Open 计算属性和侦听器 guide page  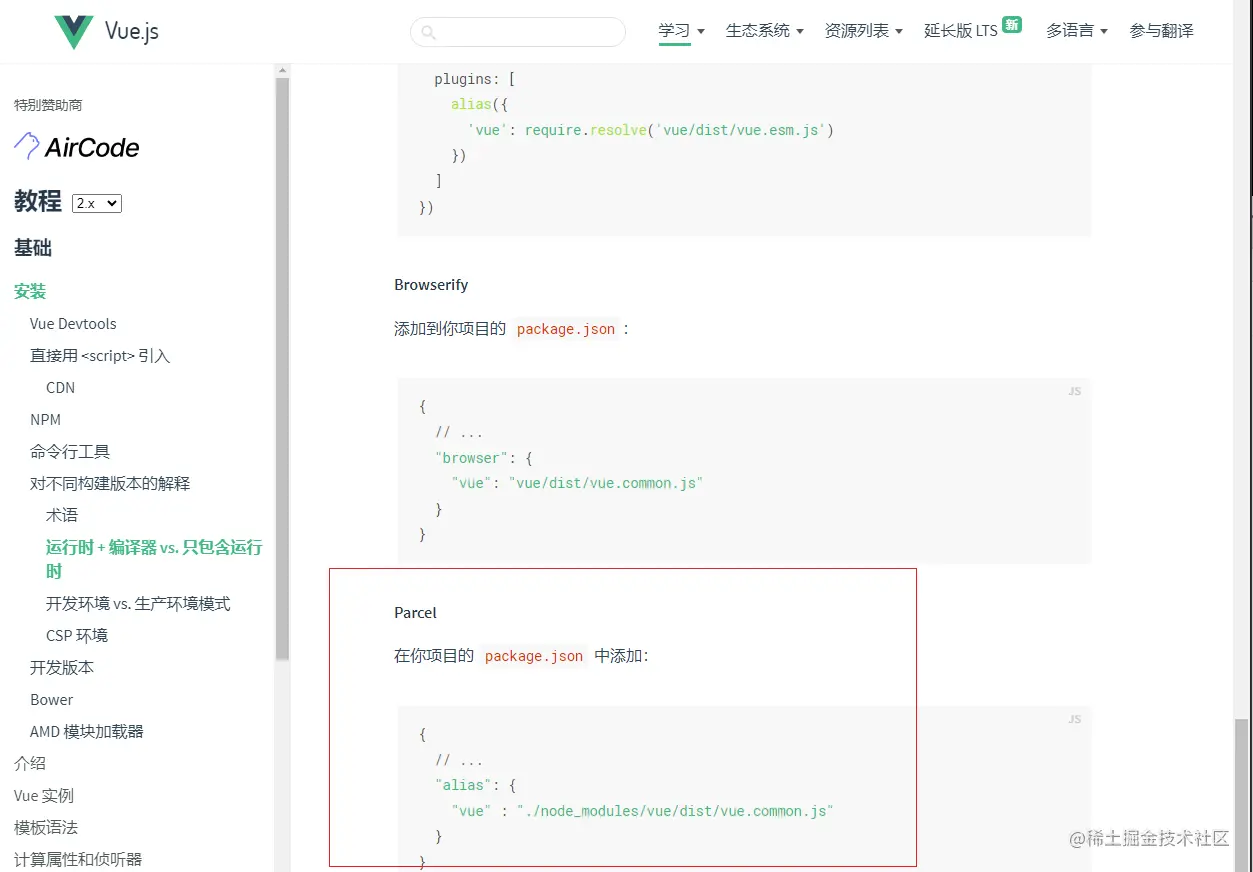78,859
